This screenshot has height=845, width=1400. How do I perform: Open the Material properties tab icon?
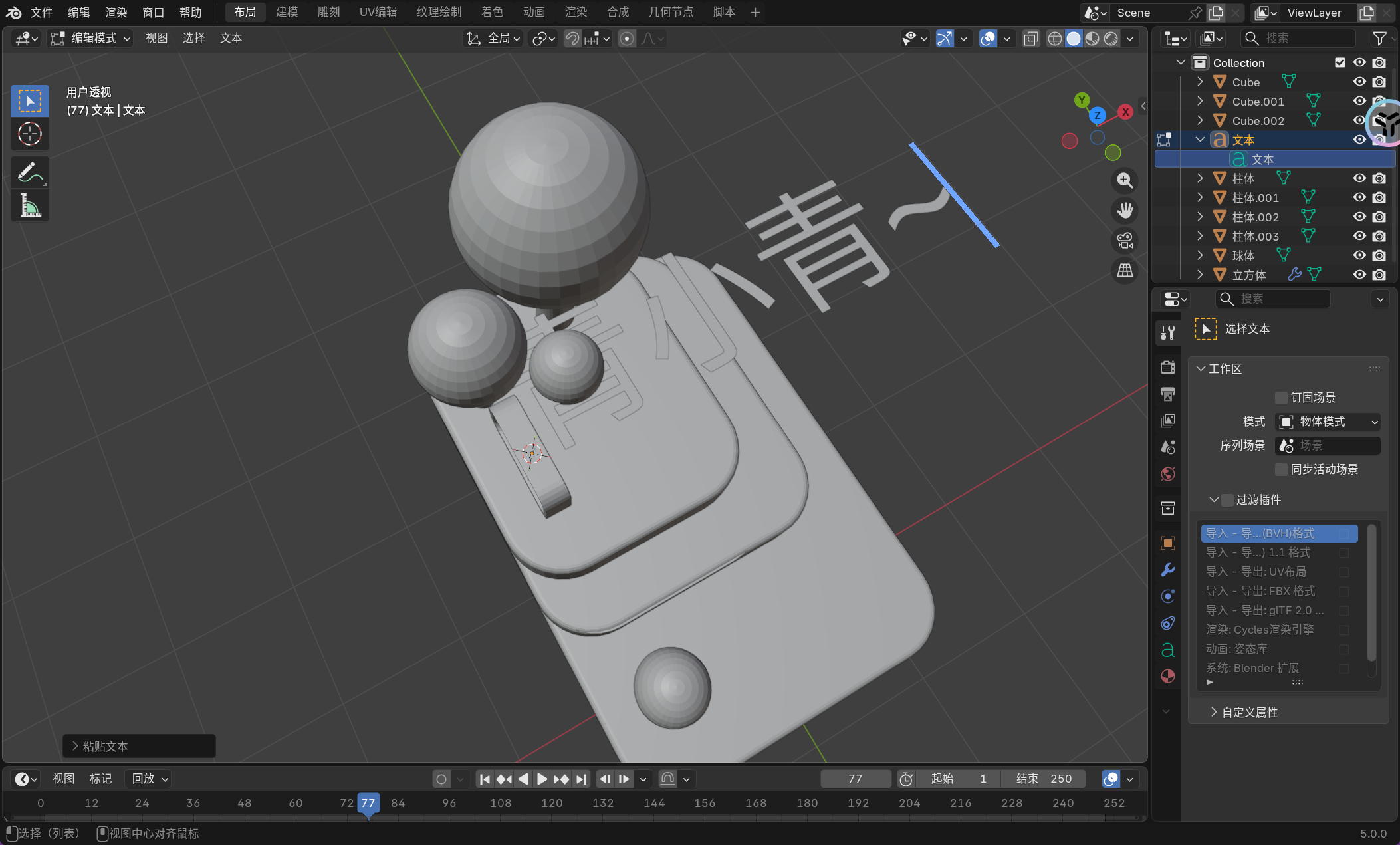click(x=1167, y=676)
